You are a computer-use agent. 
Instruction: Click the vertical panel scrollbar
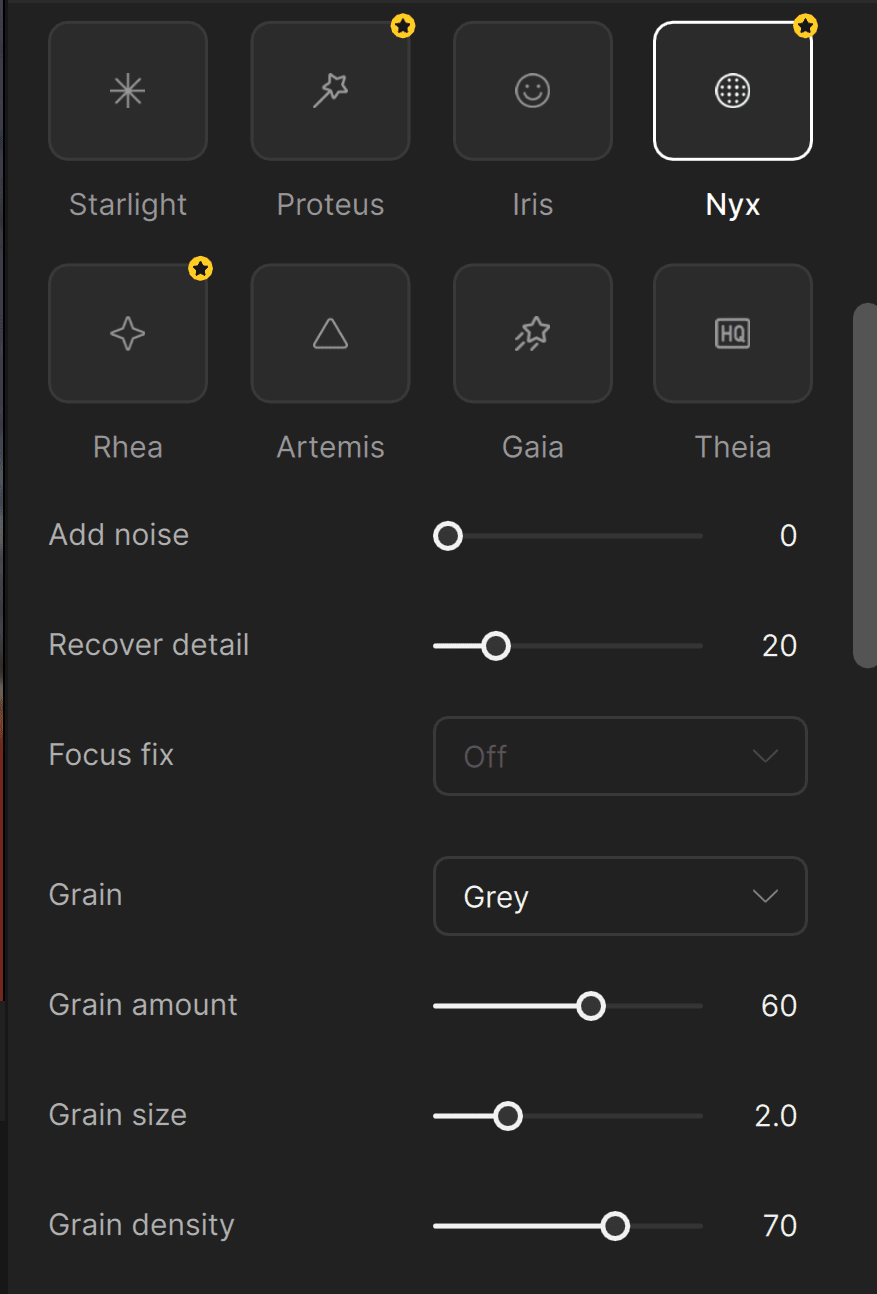click(x=864, y=485)
